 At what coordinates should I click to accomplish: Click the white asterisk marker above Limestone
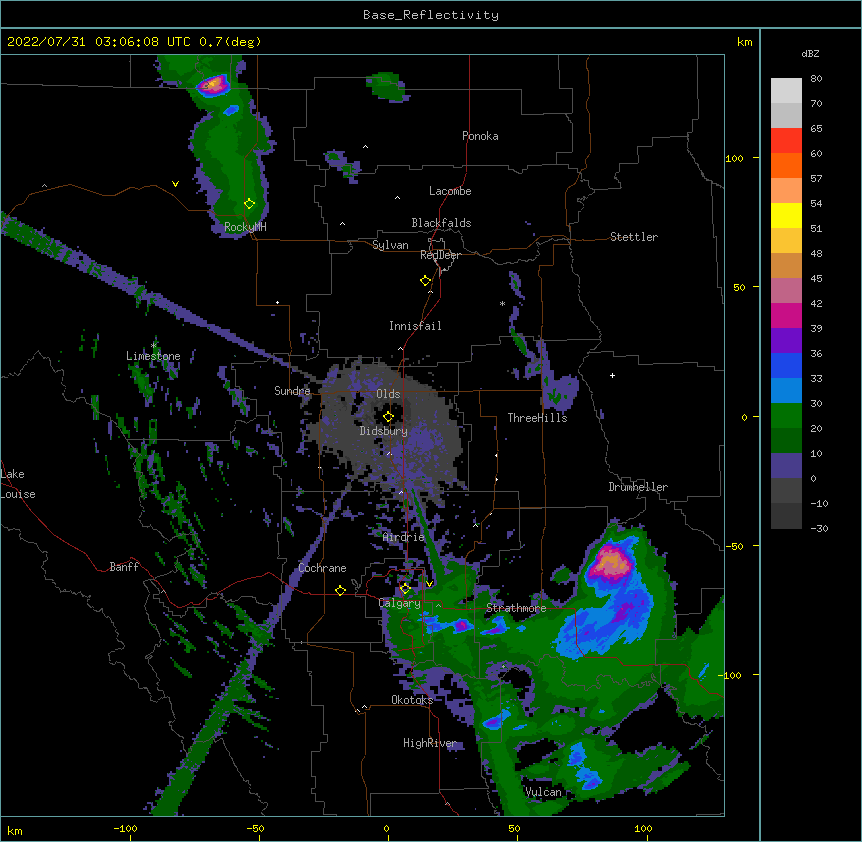154,345
